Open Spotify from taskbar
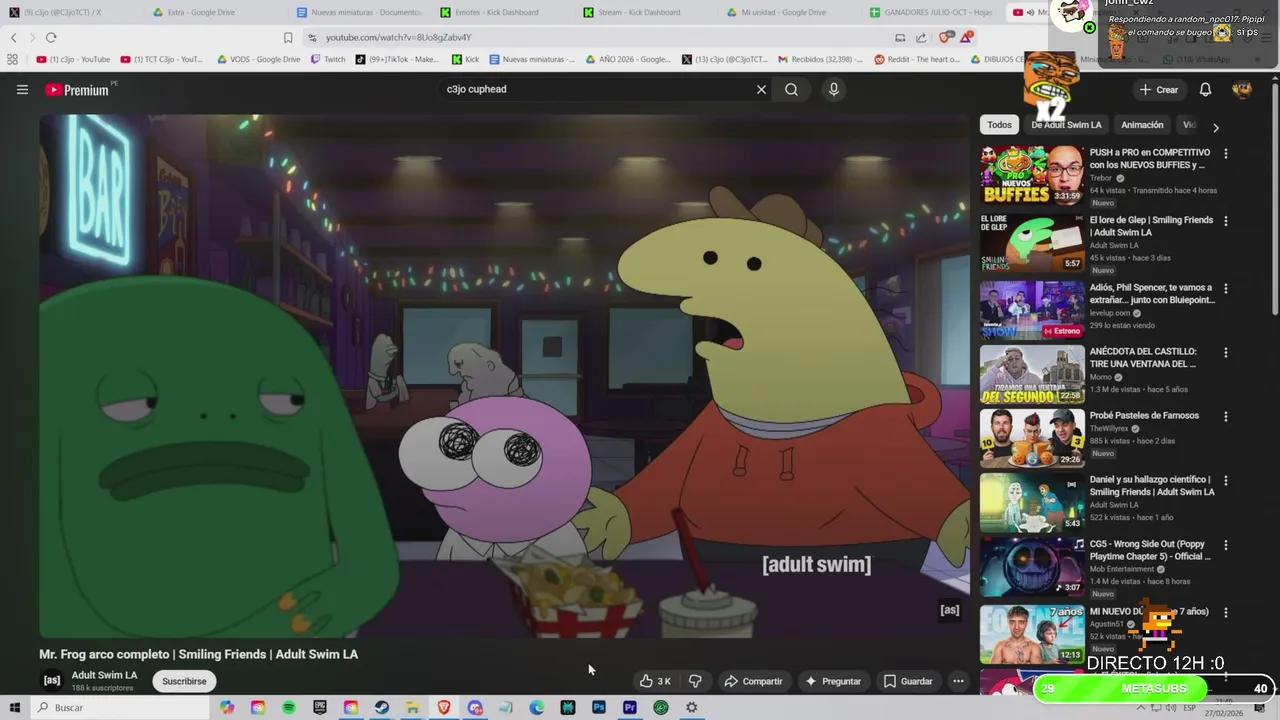The image size is (1280, 720). point(289,707)
